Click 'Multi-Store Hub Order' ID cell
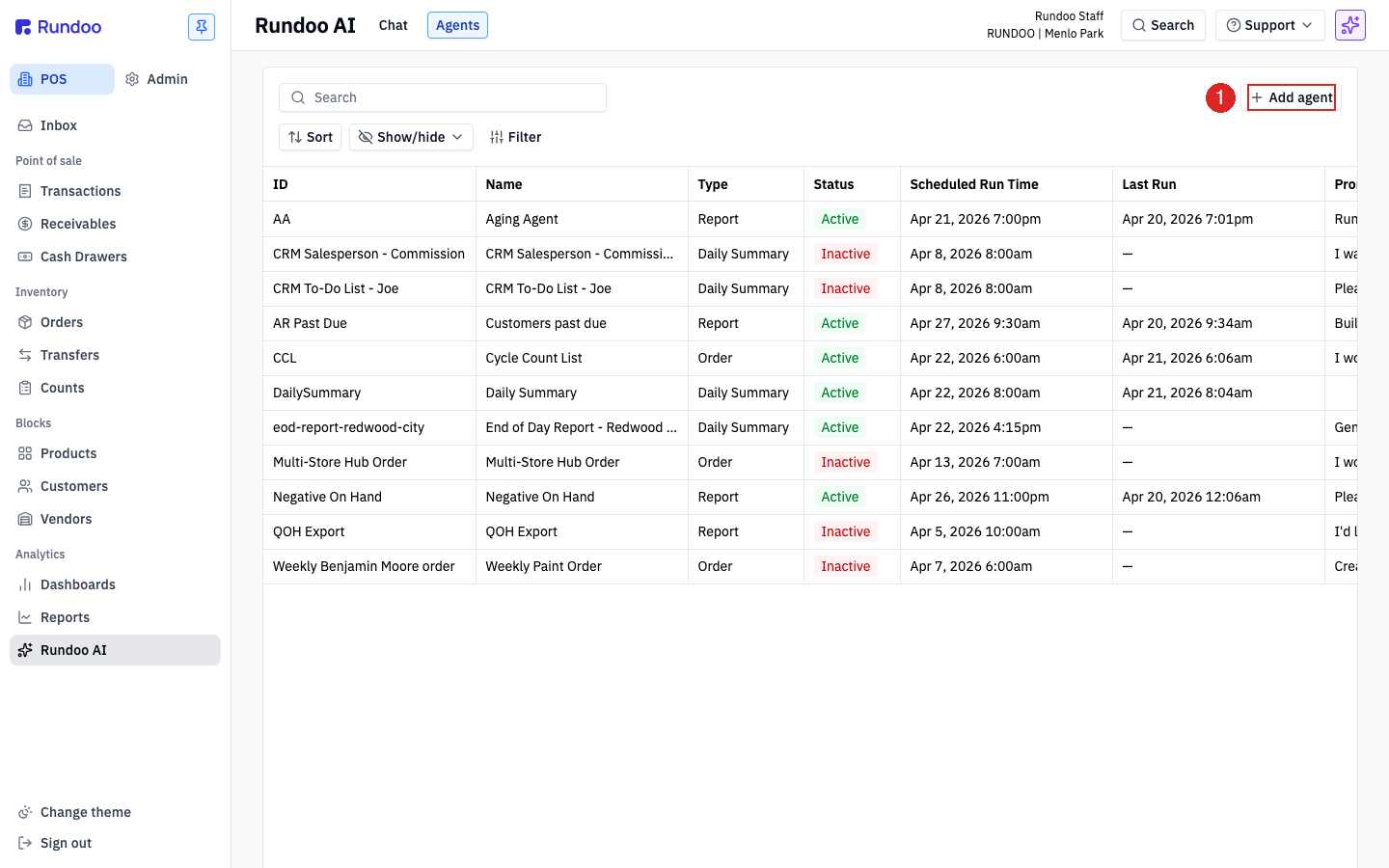1389x868 pixels. click(369, 462)
